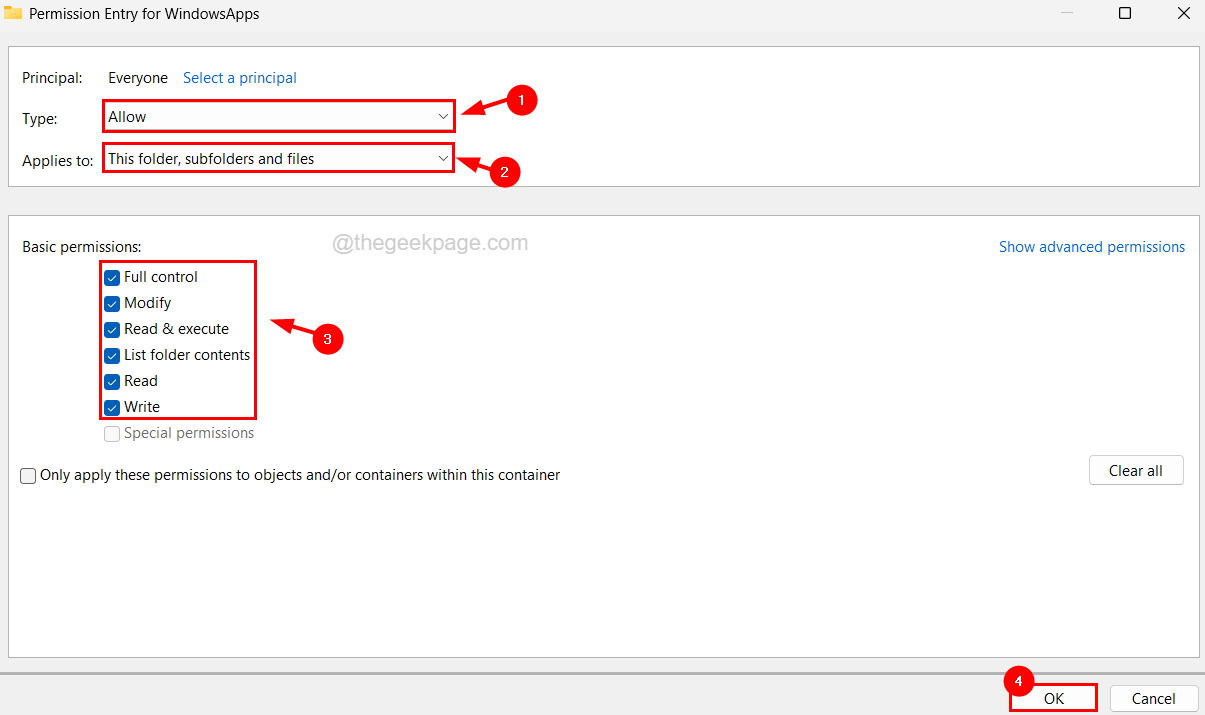Confirm with the OK button
The width and height of the screenshot is (1205, 715).
click(1053, 699)
